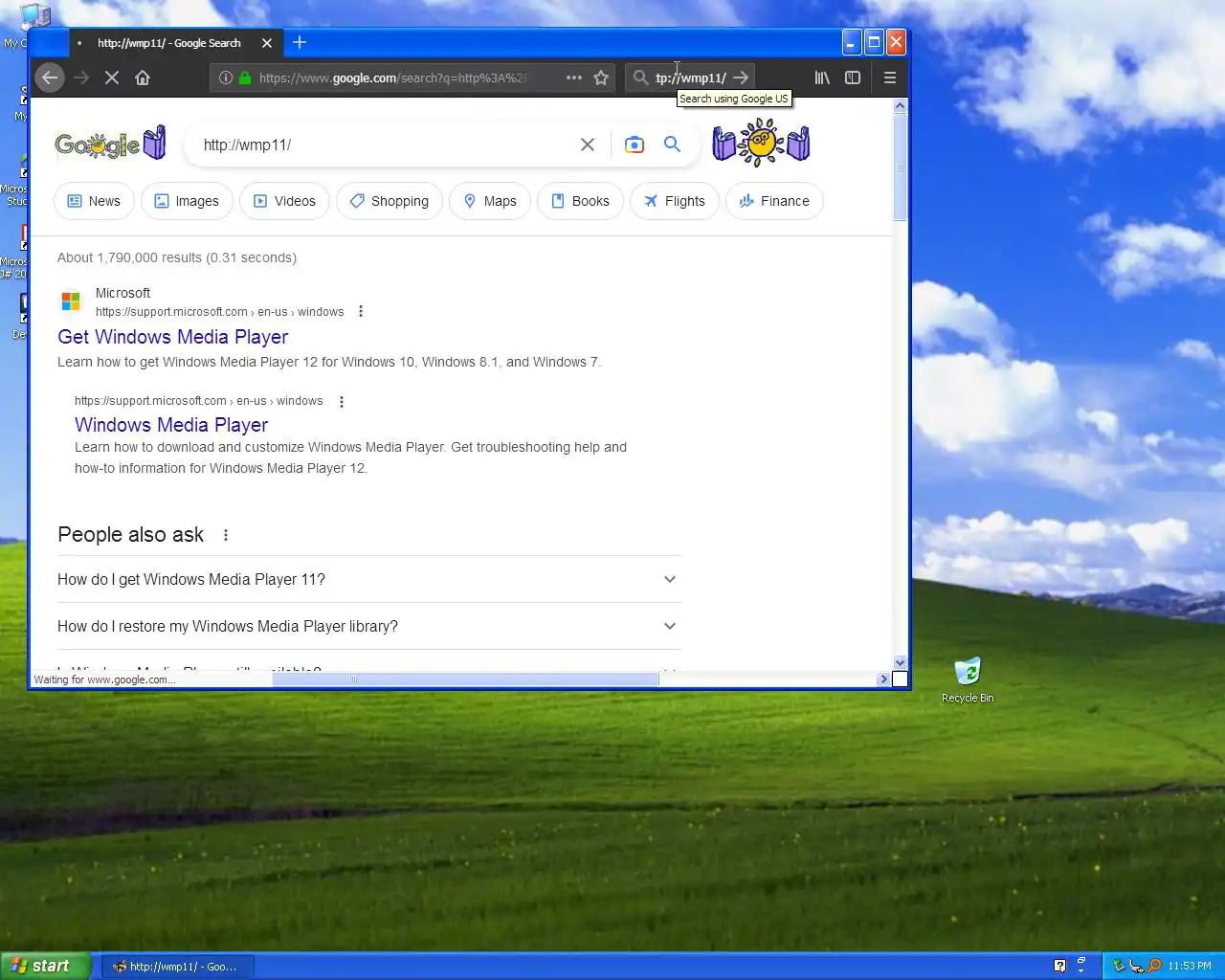Open the Recycle Bin desktop icon
1225x980 pixels.
pos(968,679)
